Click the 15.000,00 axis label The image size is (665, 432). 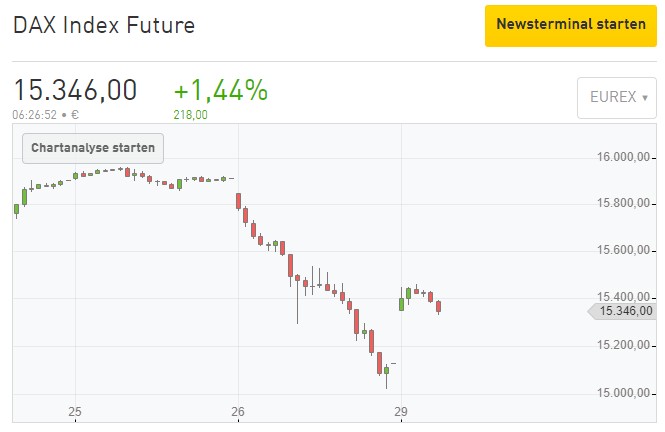coord(623,393)
